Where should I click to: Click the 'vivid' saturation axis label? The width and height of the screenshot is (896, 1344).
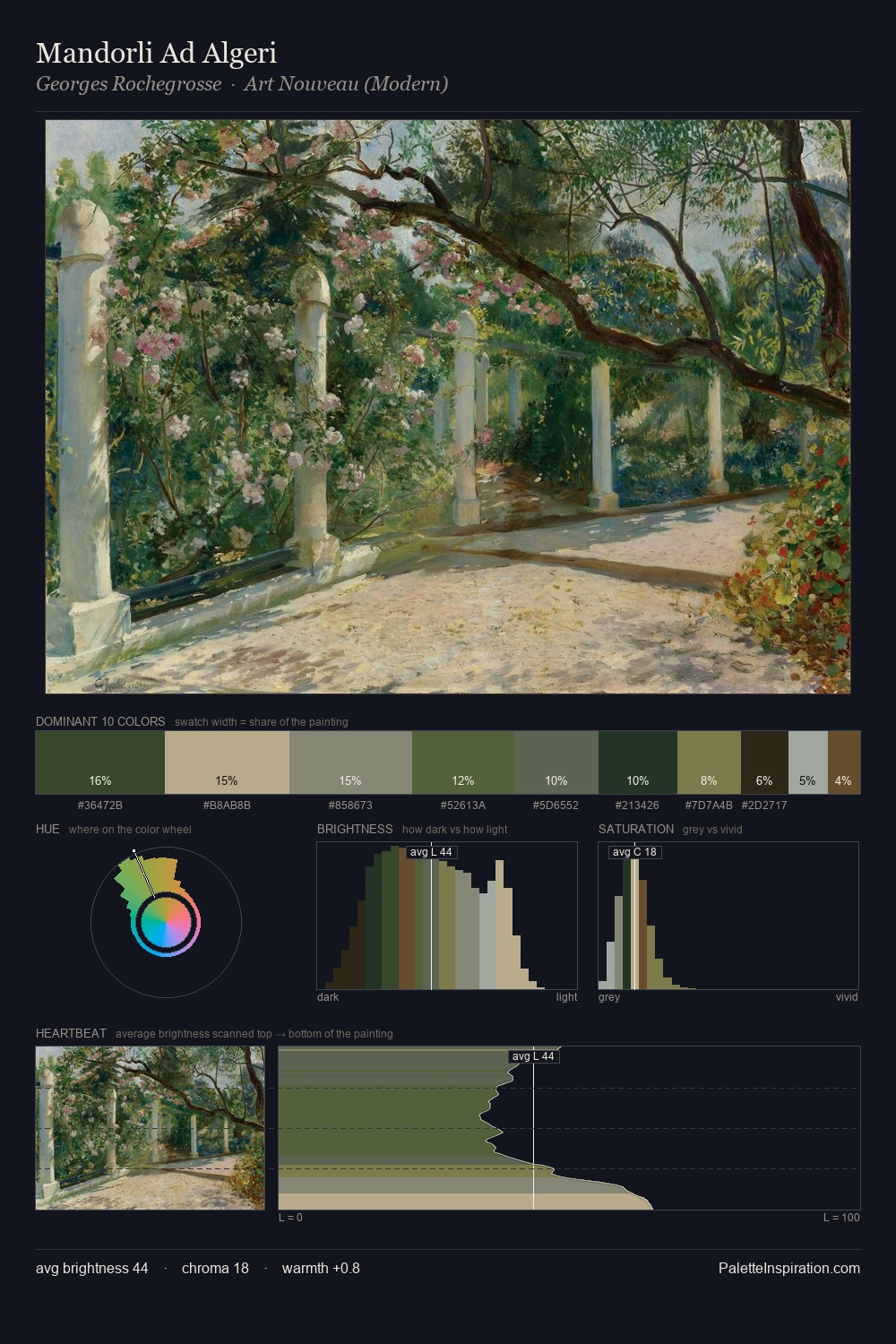pyautogui.click(x=847, y=997)
